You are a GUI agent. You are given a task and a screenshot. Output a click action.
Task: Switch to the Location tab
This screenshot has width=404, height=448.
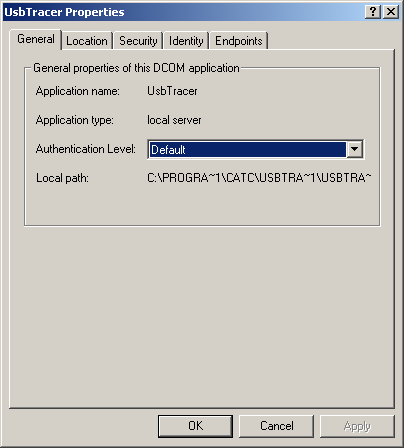[x=87, y=41]
